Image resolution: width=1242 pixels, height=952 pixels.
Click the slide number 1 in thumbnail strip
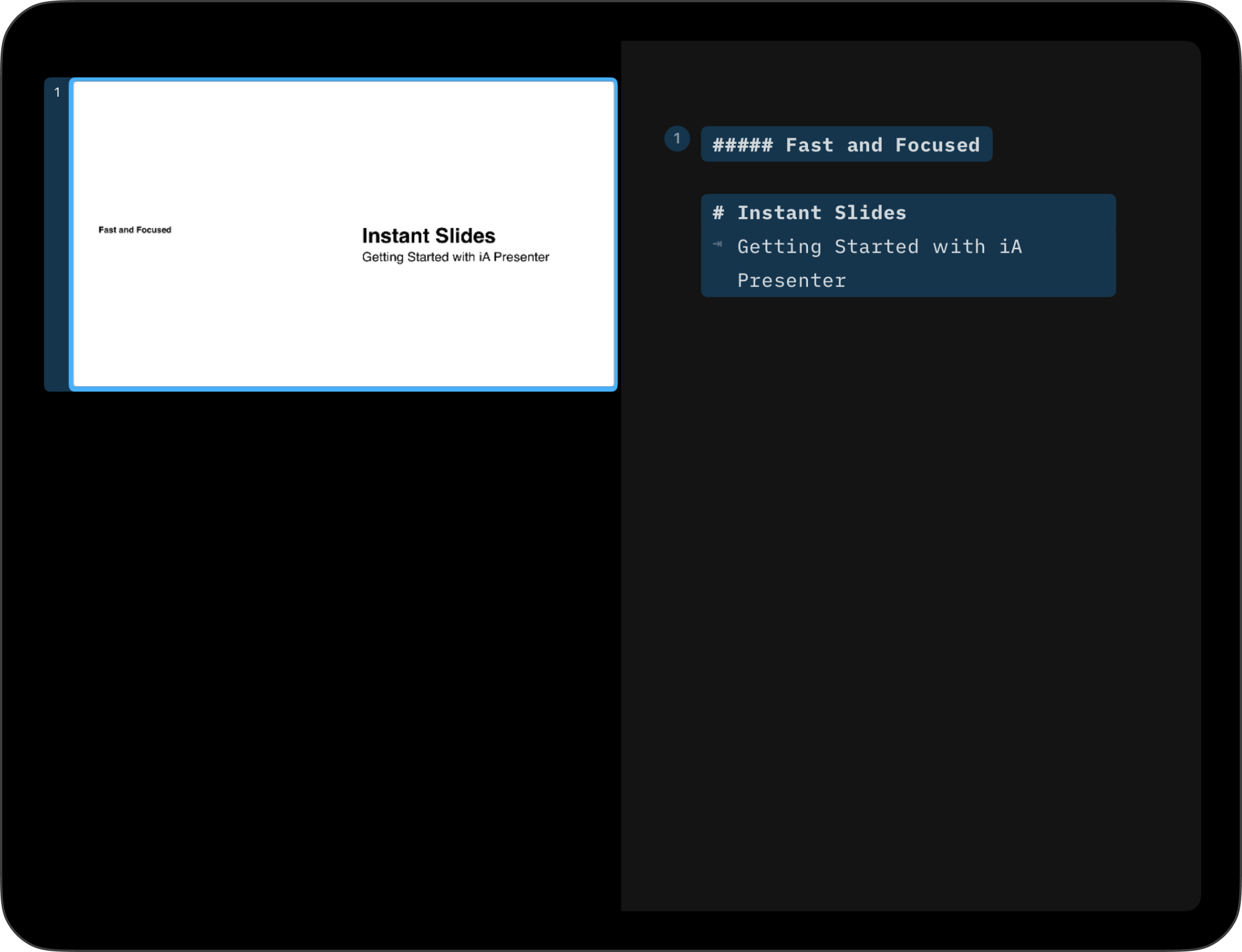tap(57, 92)
